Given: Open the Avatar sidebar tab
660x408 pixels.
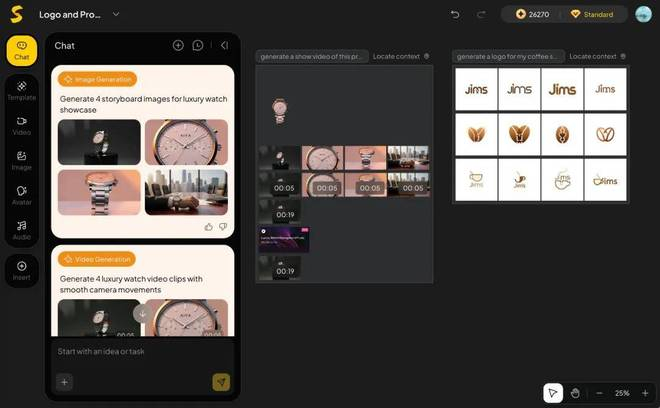Looking at the screenshot, I should click(21, 196).
